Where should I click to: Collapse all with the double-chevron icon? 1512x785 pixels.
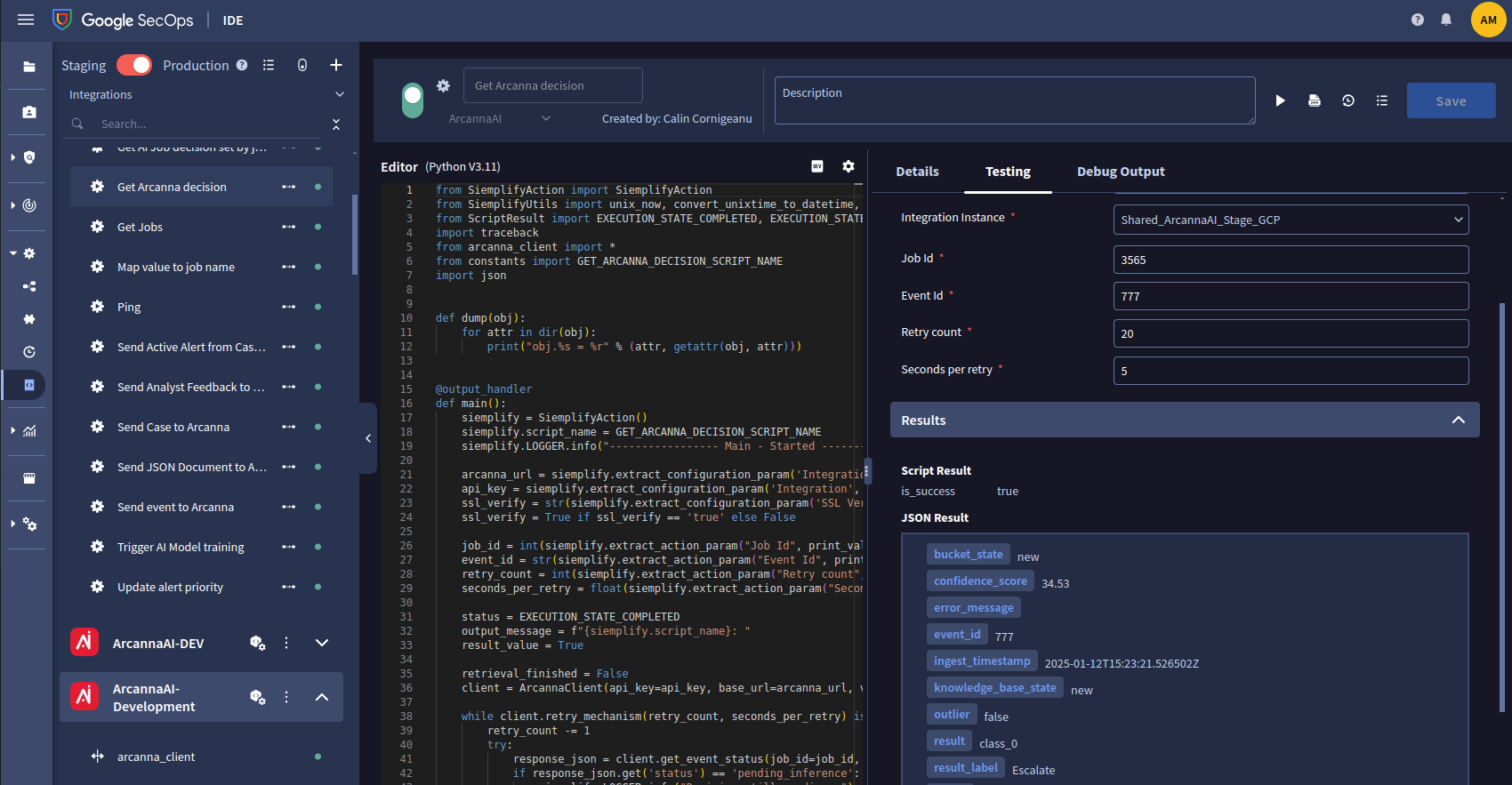coord(336,124)
